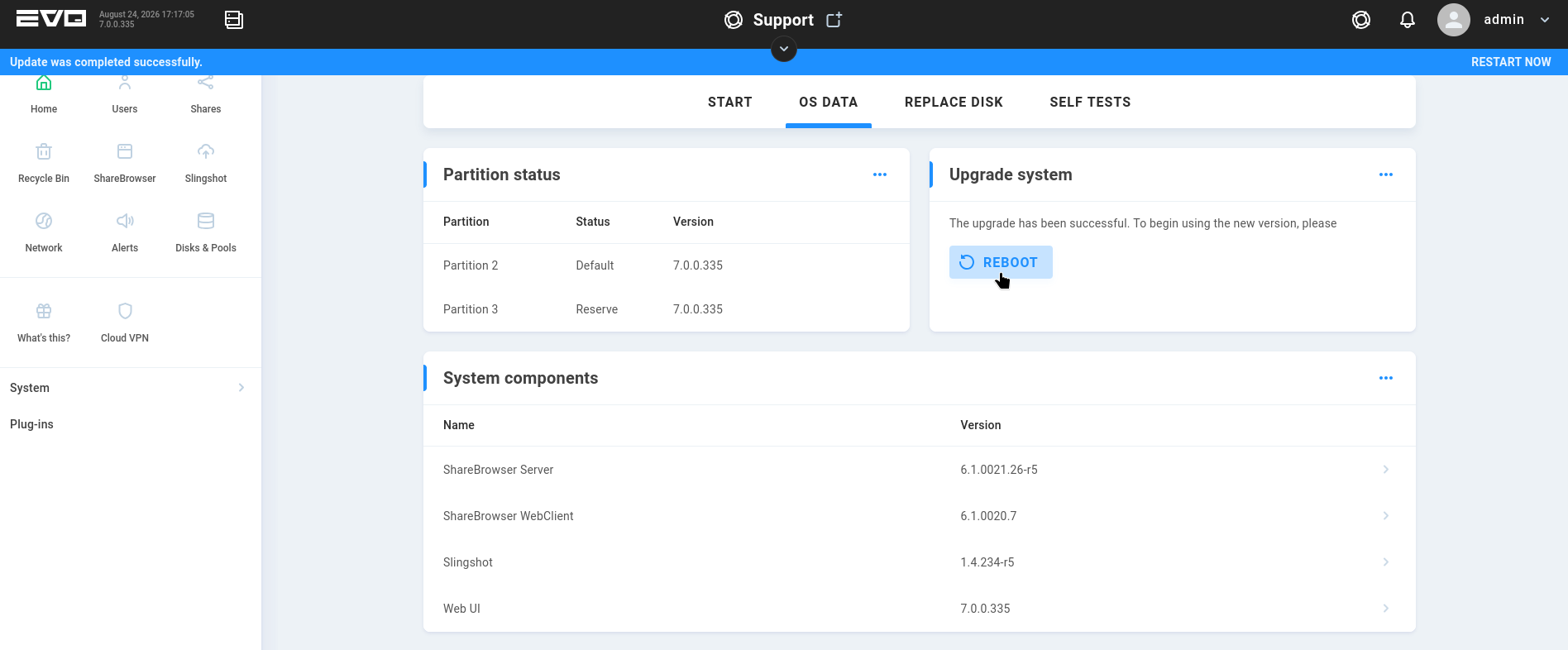Viewport: 1568px width, 650px height.
Task: Click version 6.1.0020.7
Action: coord(988,516)
